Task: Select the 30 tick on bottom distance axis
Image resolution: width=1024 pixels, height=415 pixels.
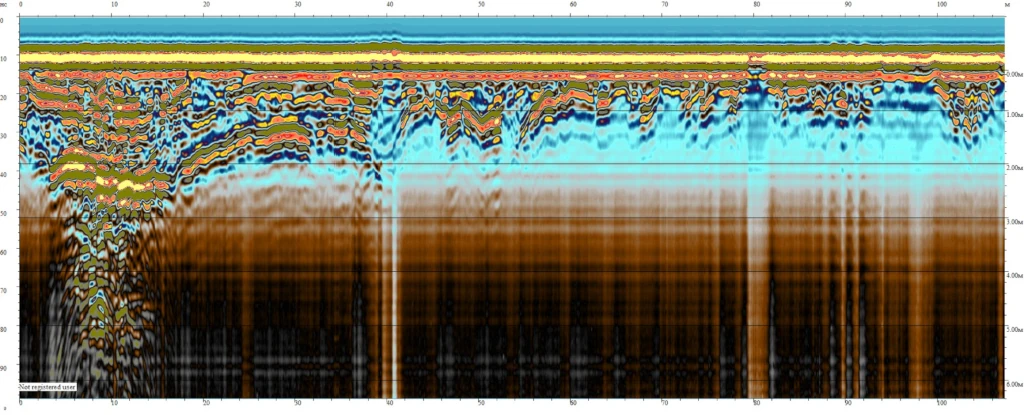Action: click(297, 404)
